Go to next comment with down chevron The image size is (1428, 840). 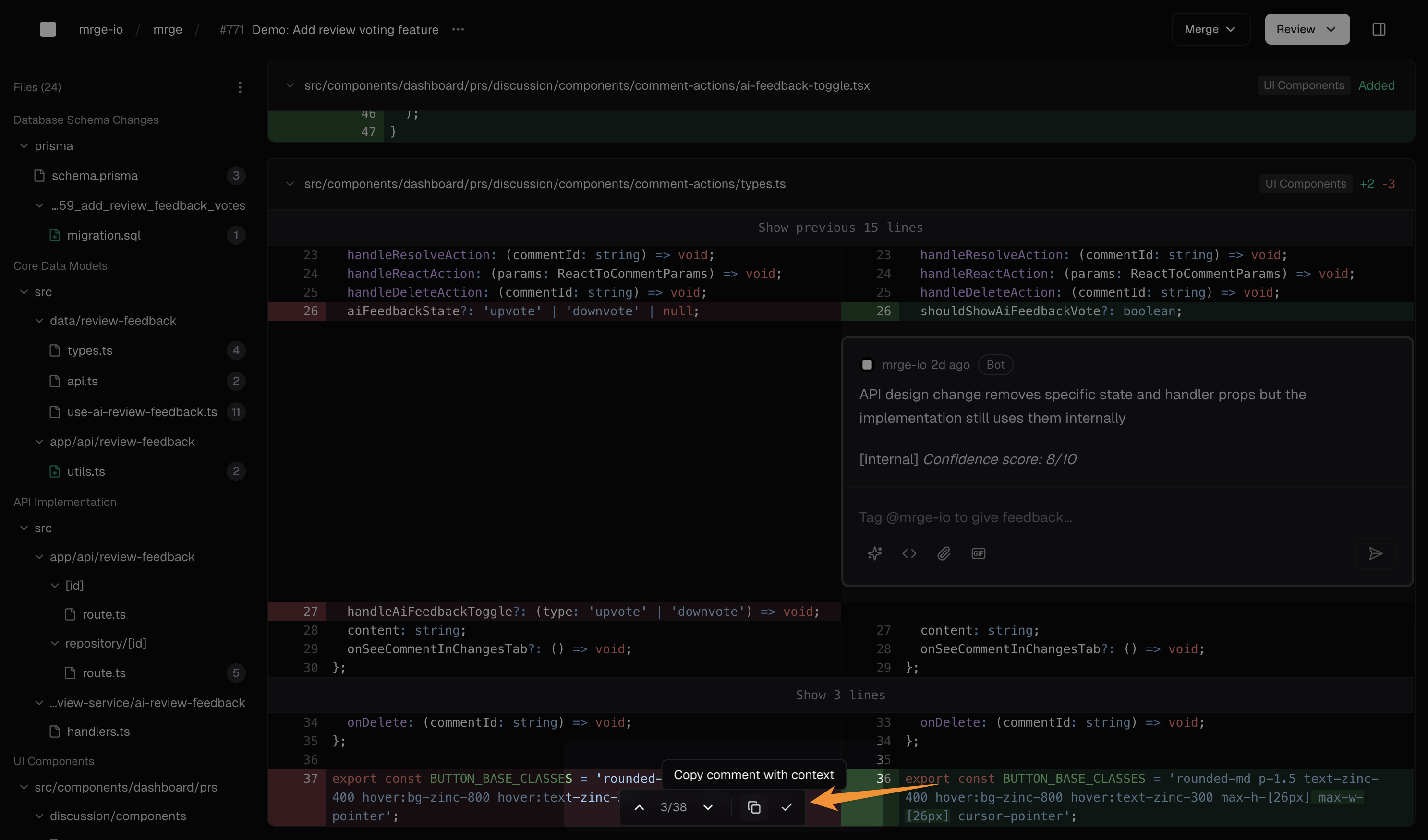708,807
